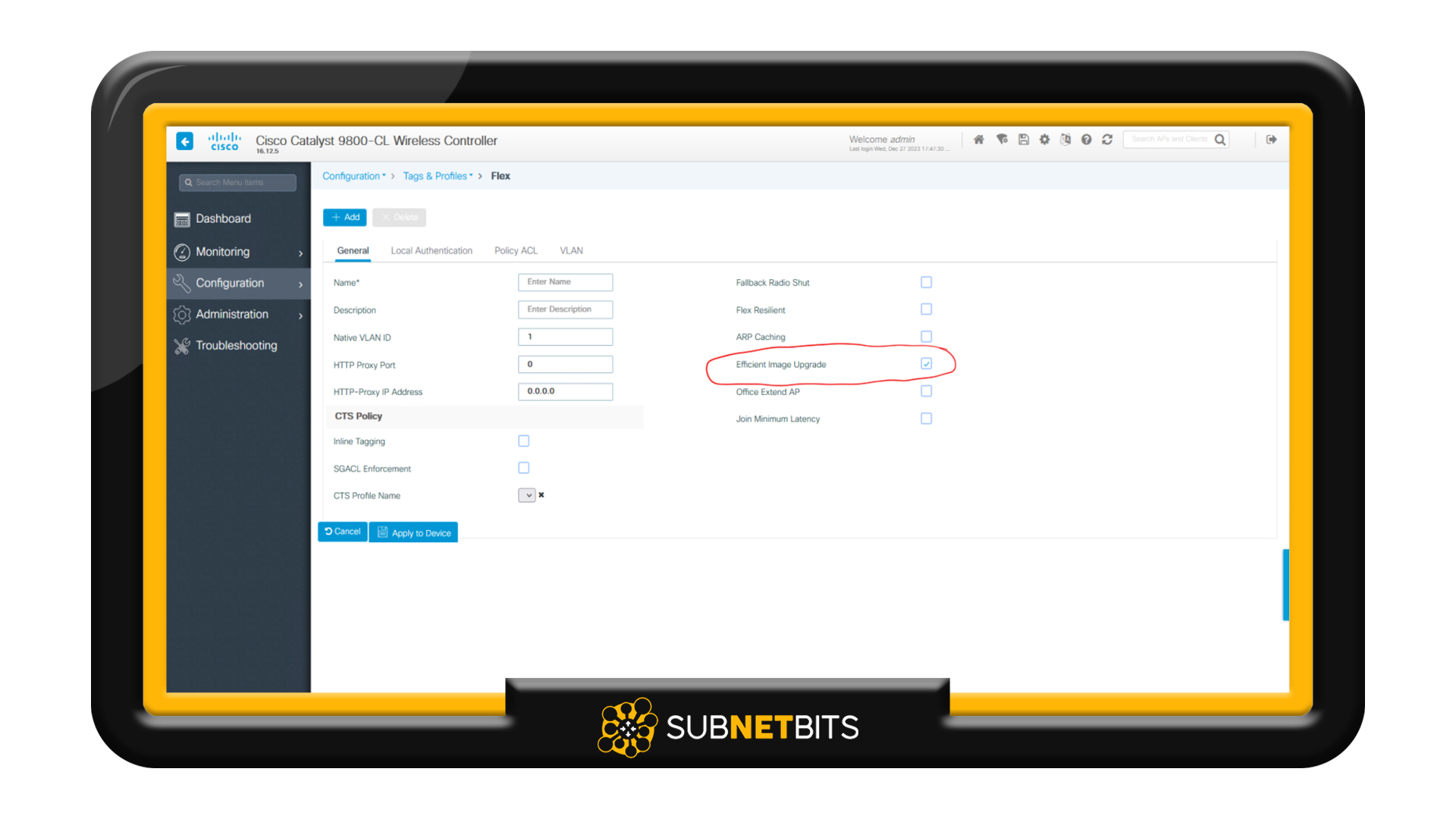1456x819 pixels.
Task: Expand the Configuration menu chevron
Action: 300,284
